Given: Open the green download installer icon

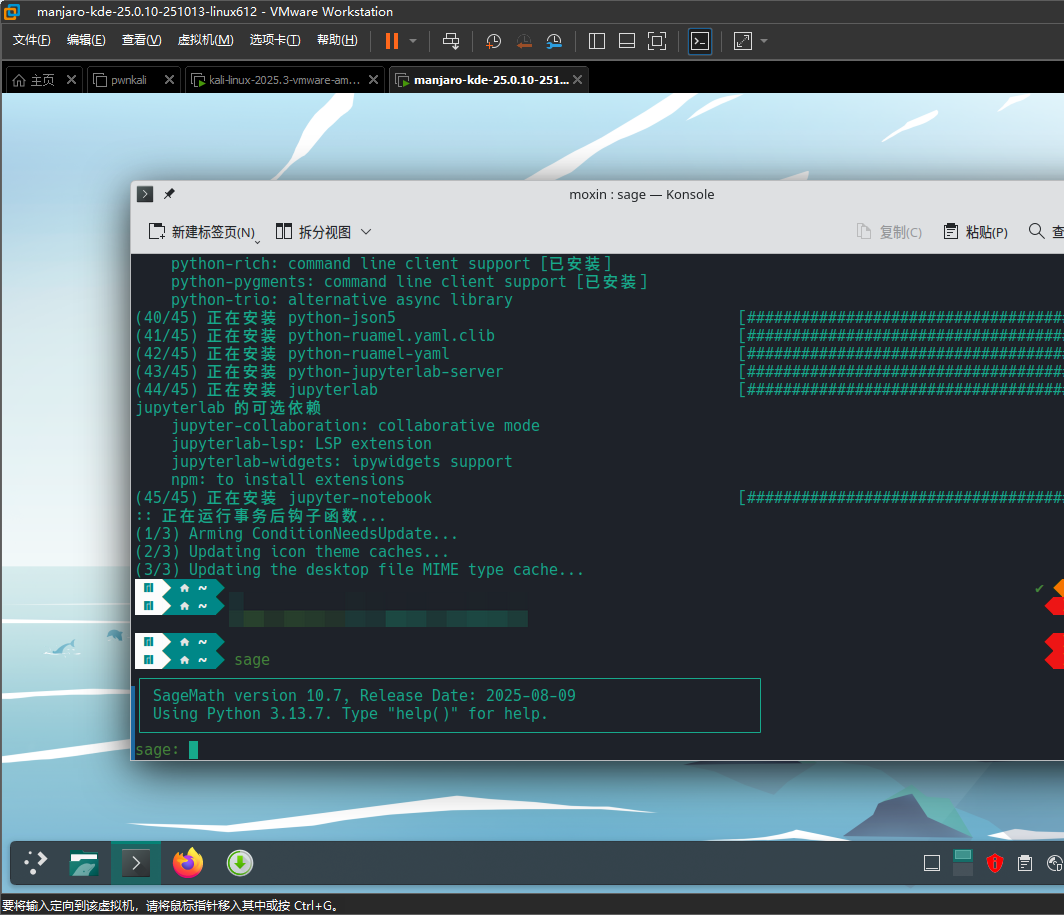Looking at the screenshot, I should pos(239,862).
